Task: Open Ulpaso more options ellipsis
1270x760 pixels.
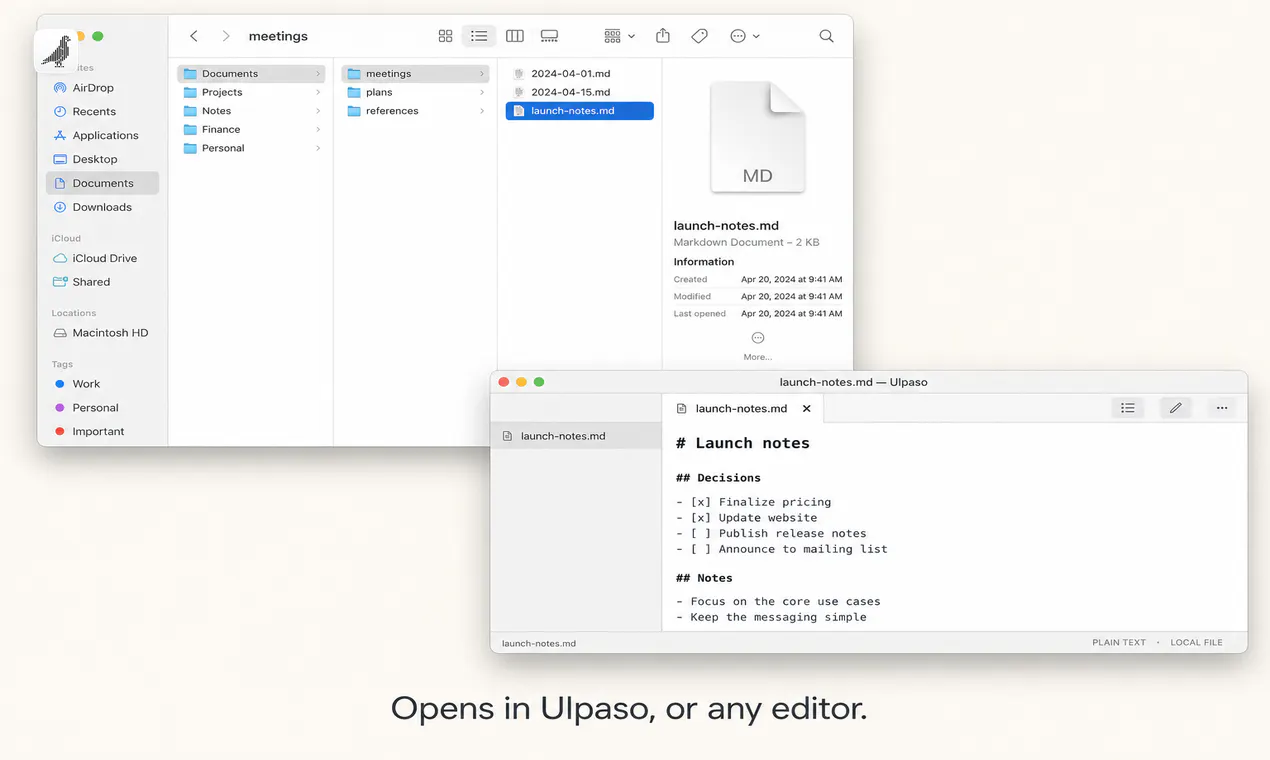Action: tap(1222, 408)
